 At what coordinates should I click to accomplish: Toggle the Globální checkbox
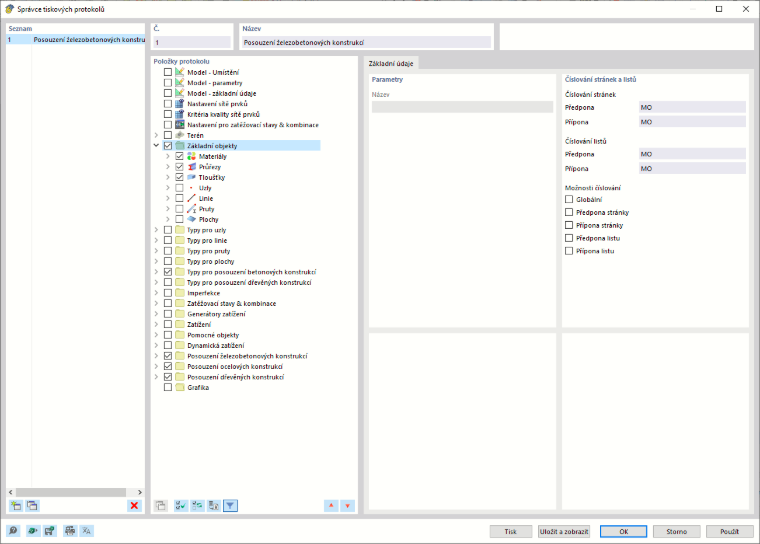click(x=569, y=199)
